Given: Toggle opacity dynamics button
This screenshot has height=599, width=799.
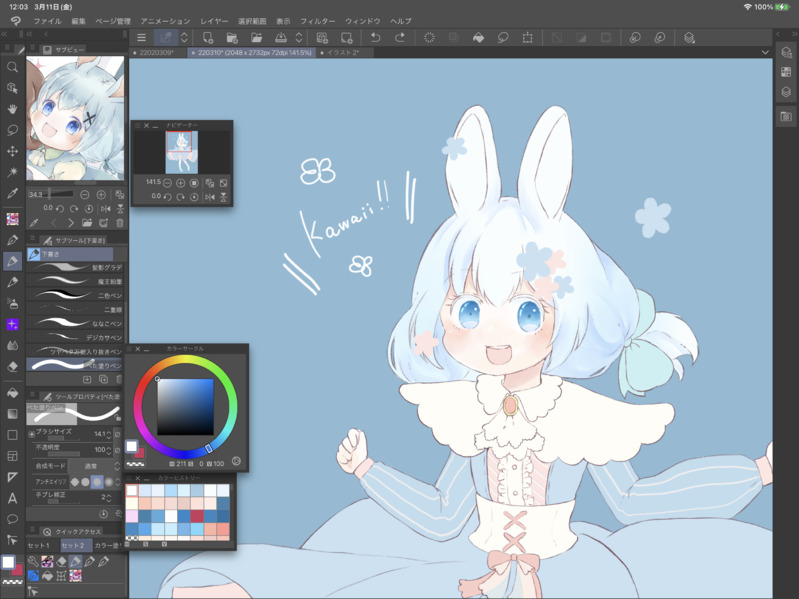Looking at the screenshot, I should click(x=117, y=450).
